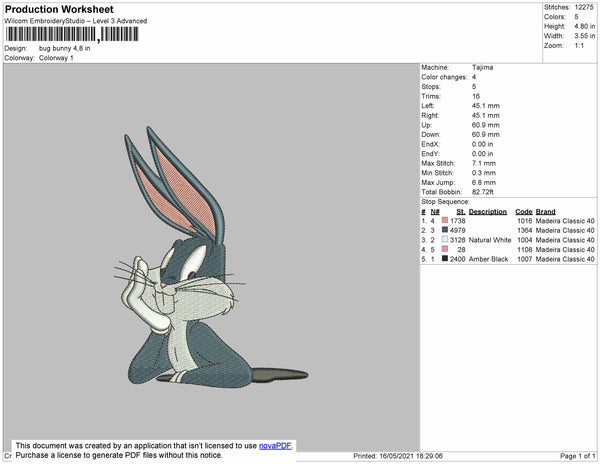Click the Min Stitch value 0.3 mm

484,173
